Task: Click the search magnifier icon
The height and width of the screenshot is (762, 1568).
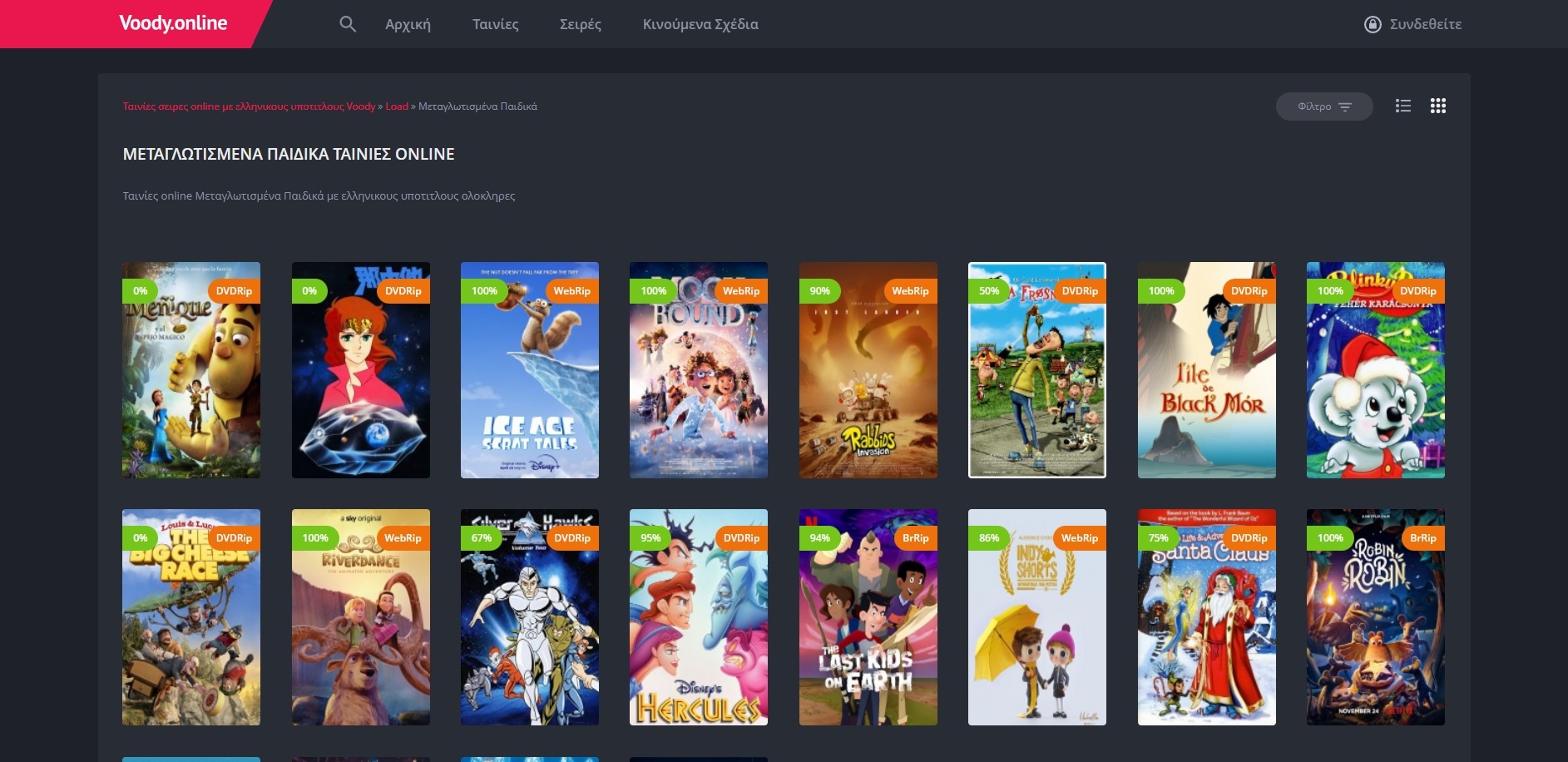Action: [348, 24]
